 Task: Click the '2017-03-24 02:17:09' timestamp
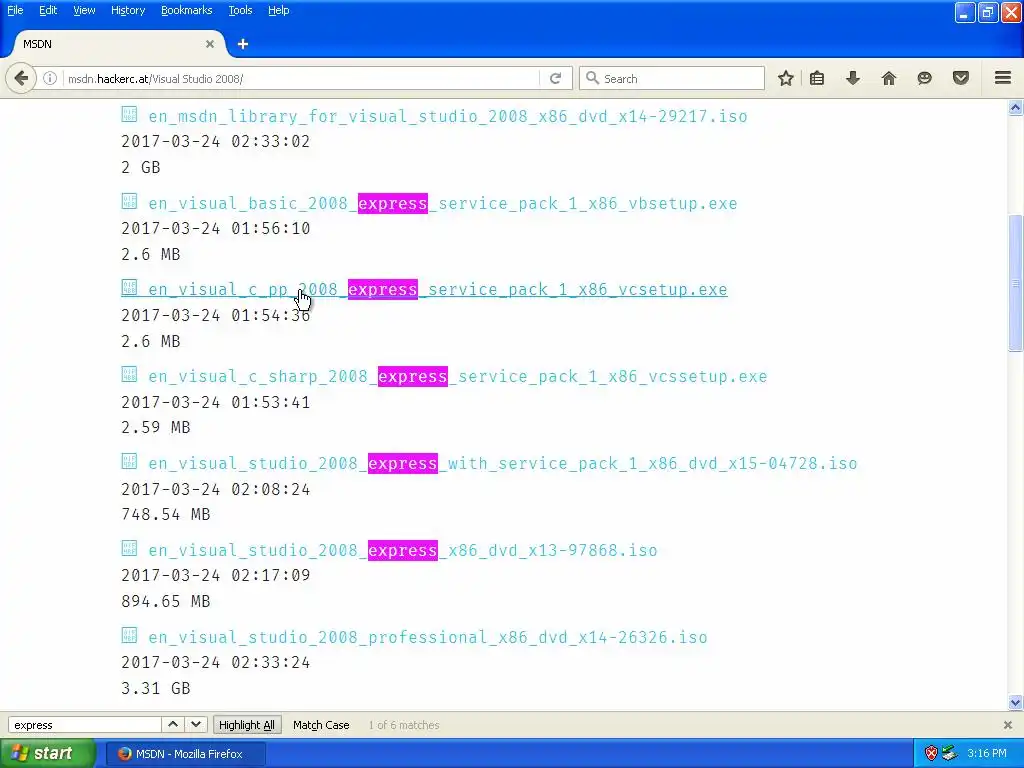[x=216, y=575]
